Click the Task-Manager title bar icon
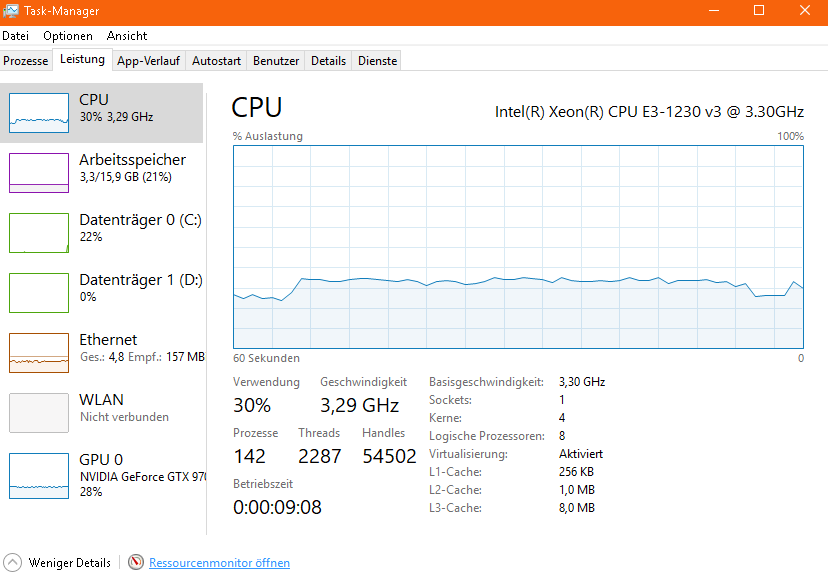This screenshot has width=828, height=581. tap(10, 10)
